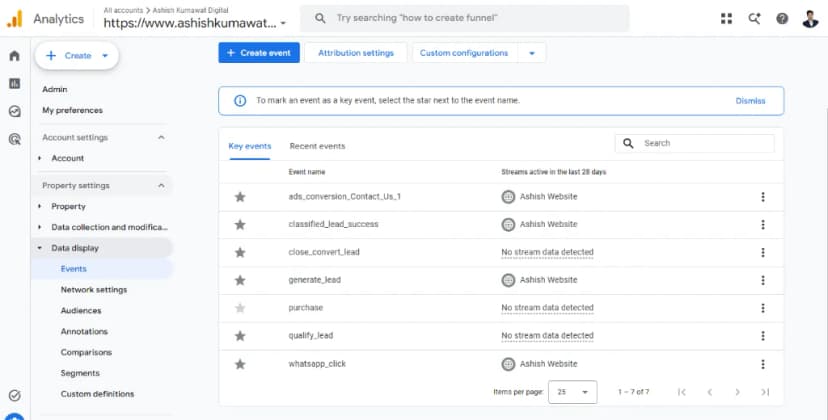Open more options for purchase row

pos(763,308)
